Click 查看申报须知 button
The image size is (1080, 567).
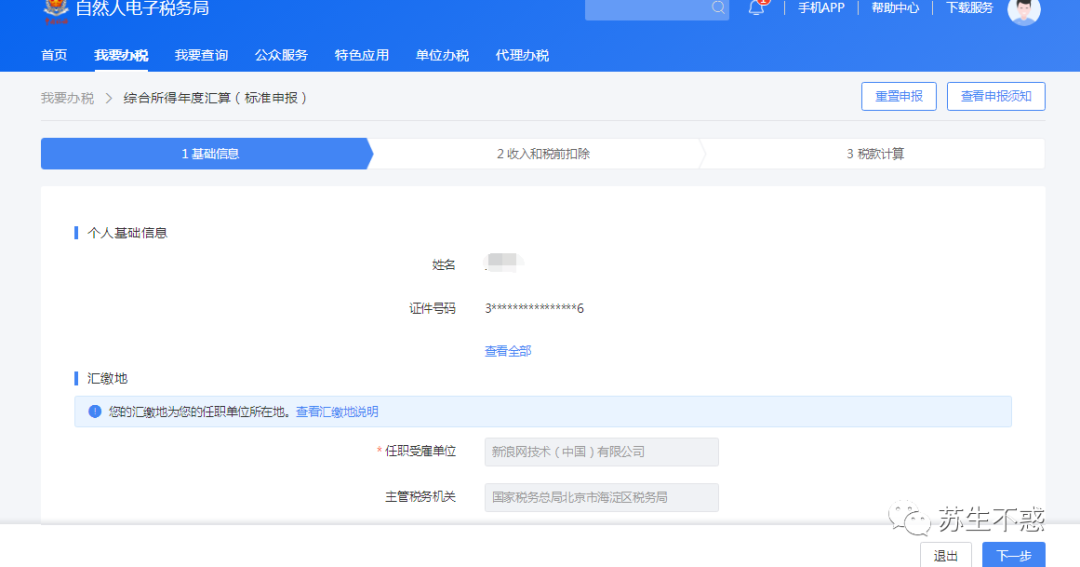pyautogui.click(x=996, y=96)
